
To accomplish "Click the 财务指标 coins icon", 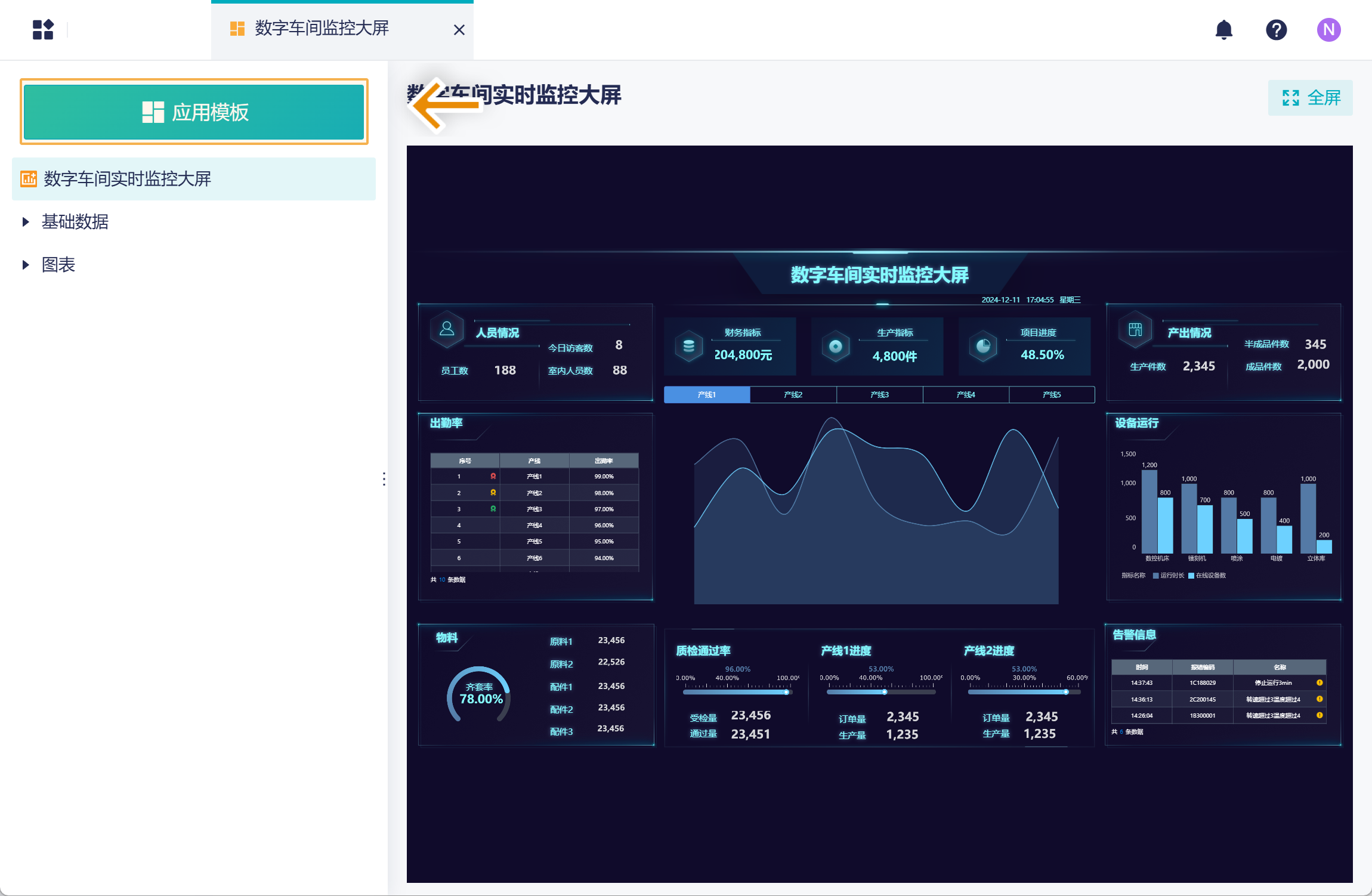I will point(688,346).
